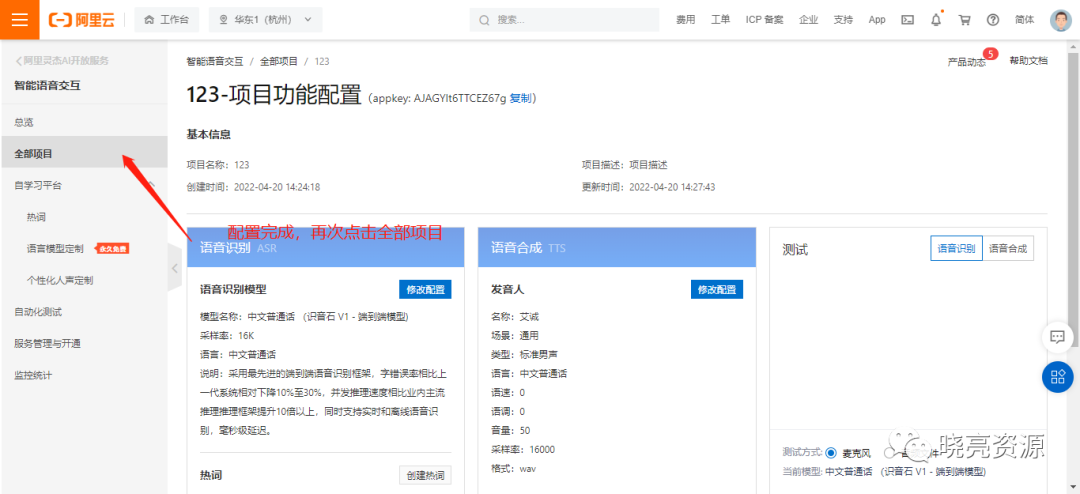Open the 工作台 workbench
Image resolution: width=1080 pixels, height=494 pixels.
coord(165,20)
